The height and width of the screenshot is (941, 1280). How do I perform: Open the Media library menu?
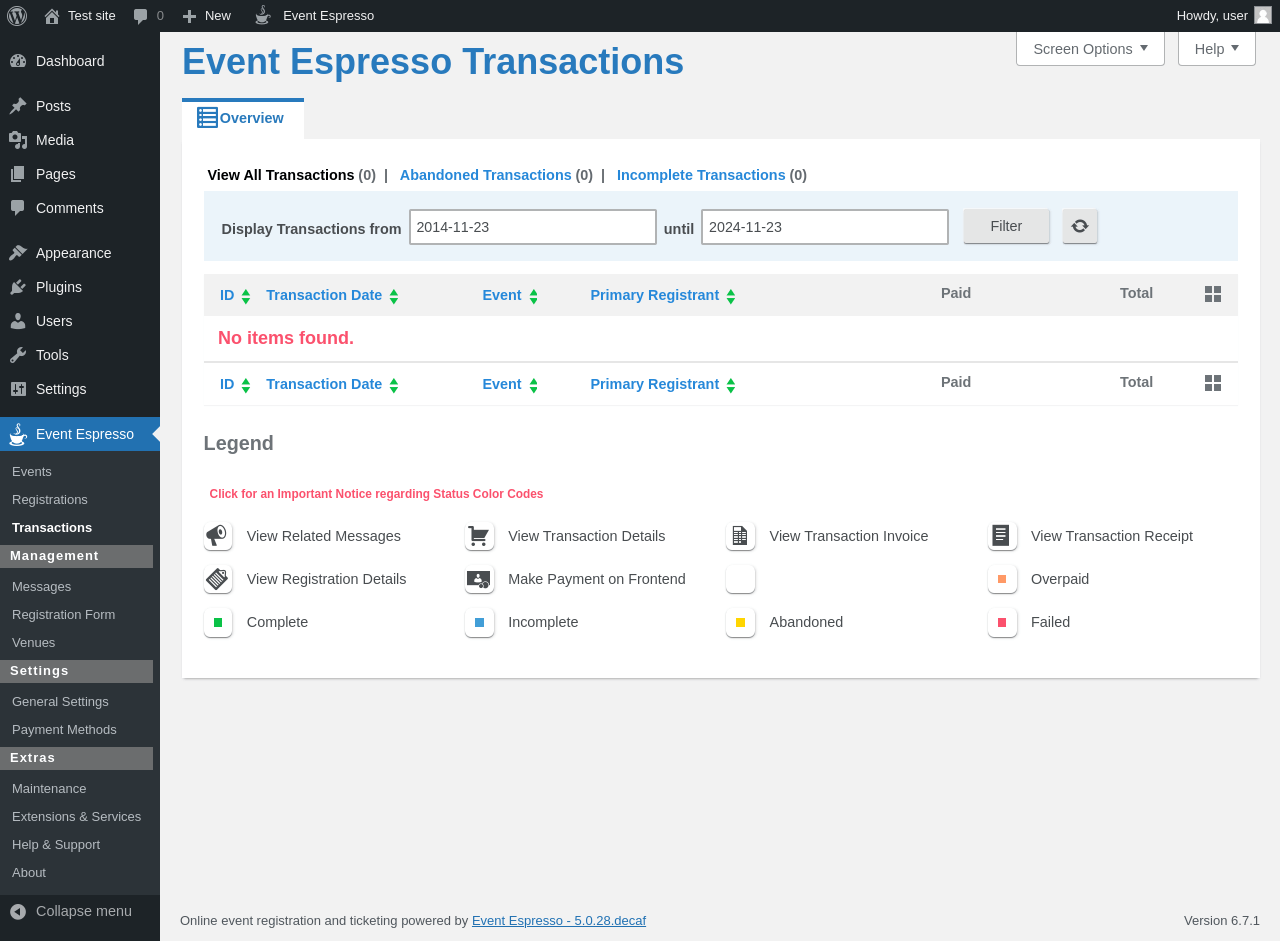(80, 140)
